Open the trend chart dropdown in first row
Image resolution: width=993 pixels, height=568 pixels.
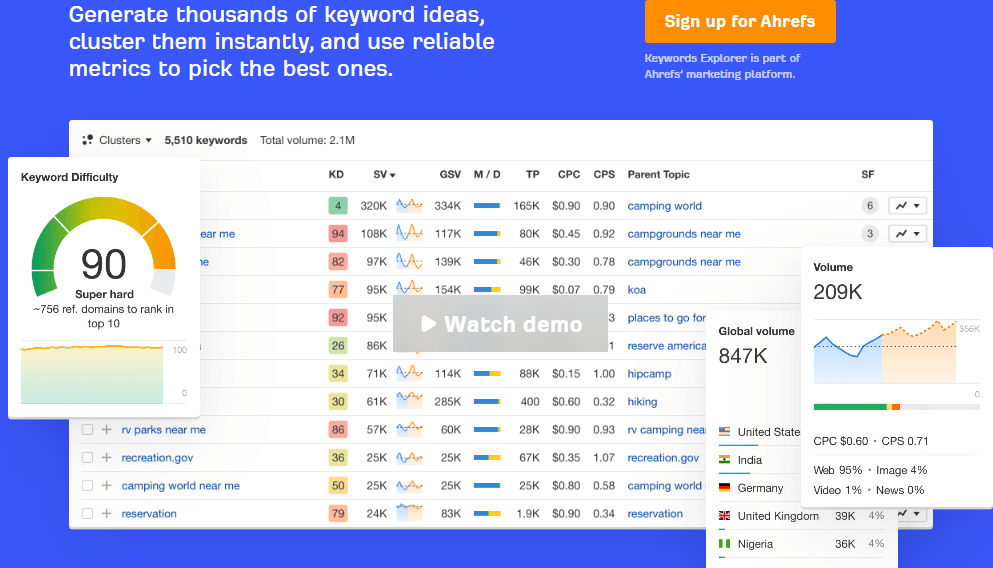tap(908, 206)
